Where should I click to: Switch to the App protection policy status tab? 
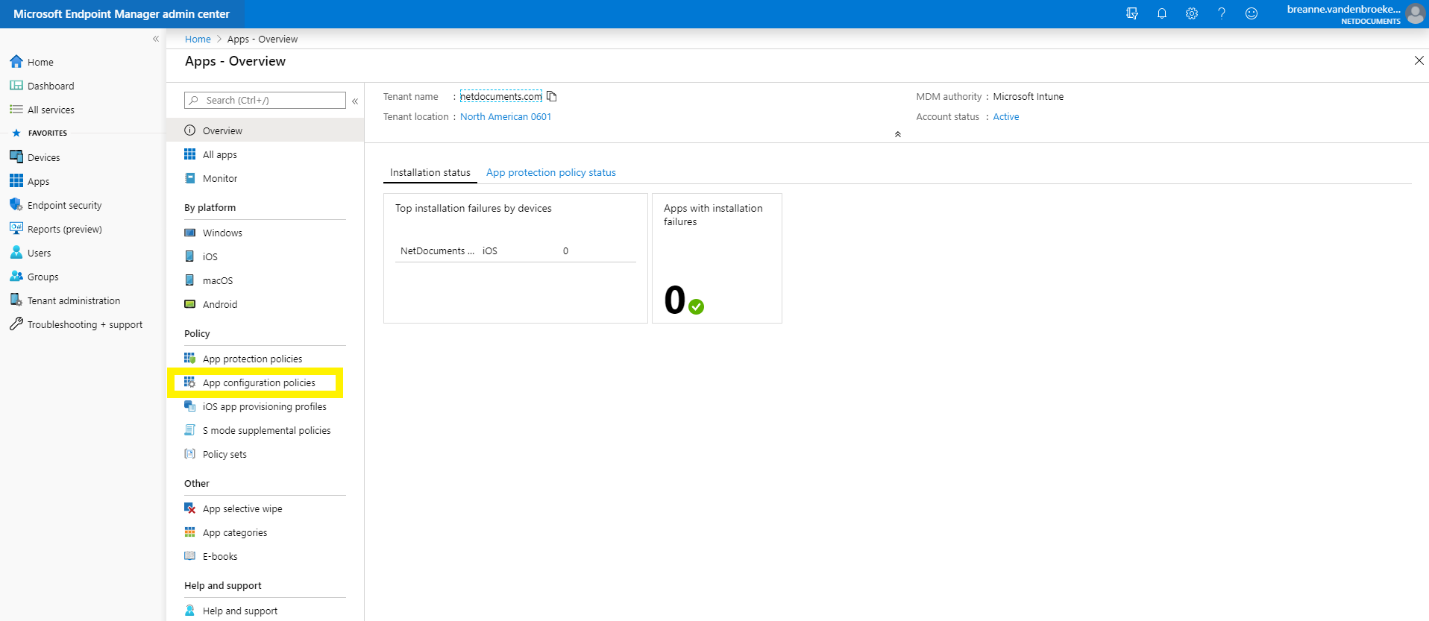tap(550, 172)
